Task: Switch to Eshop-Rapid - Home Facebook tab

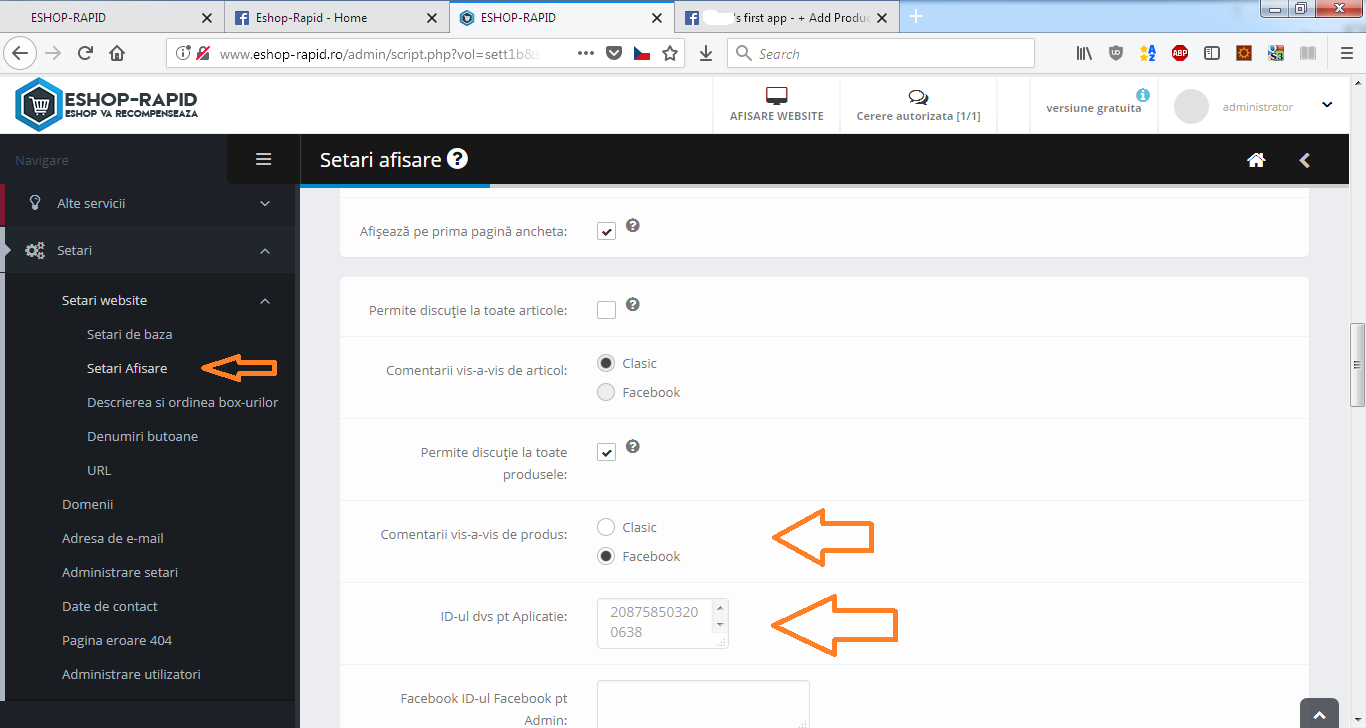Action: [338, 17]
